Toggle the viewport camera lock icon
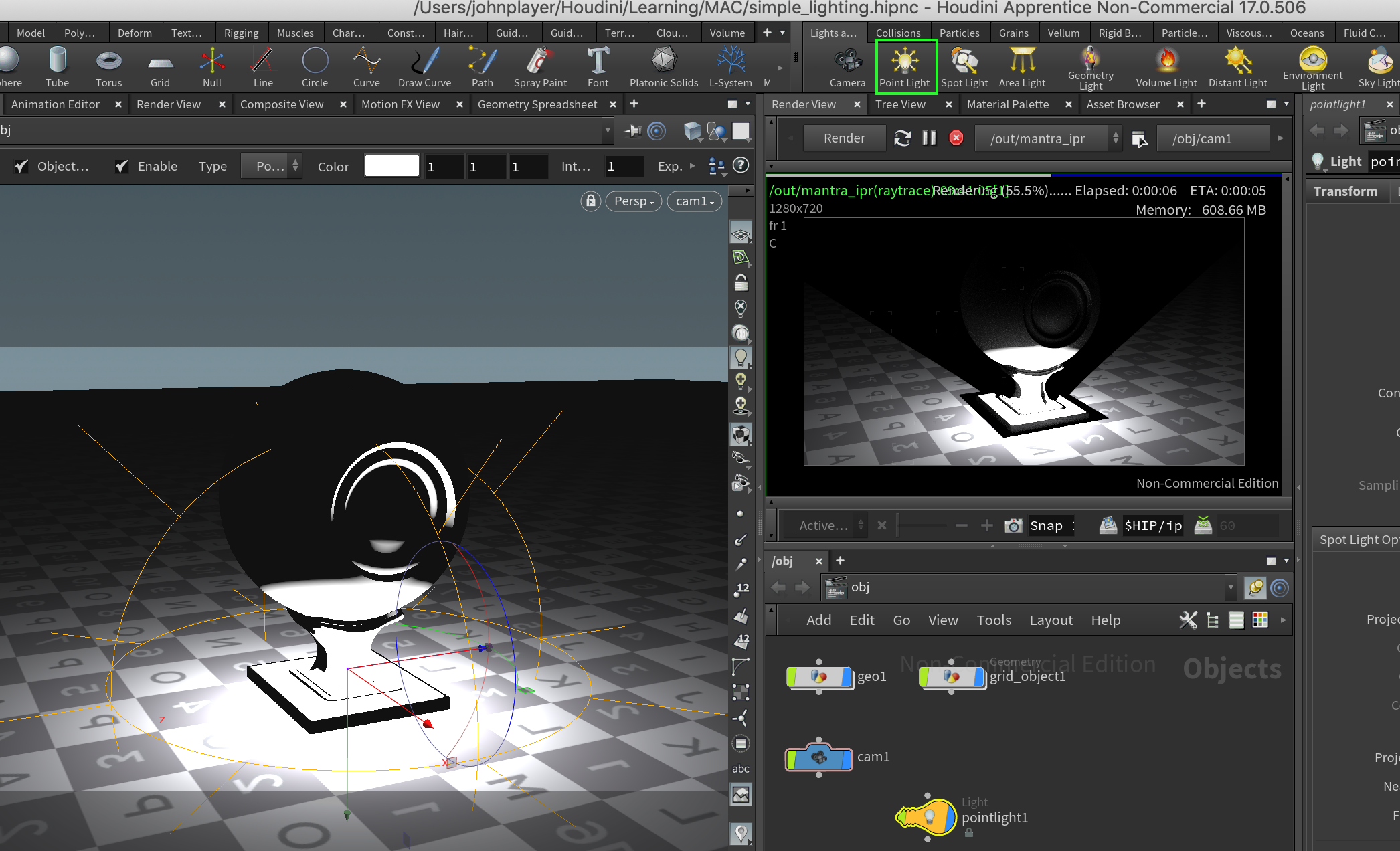 pyautogui.click(x=590, y=201)
